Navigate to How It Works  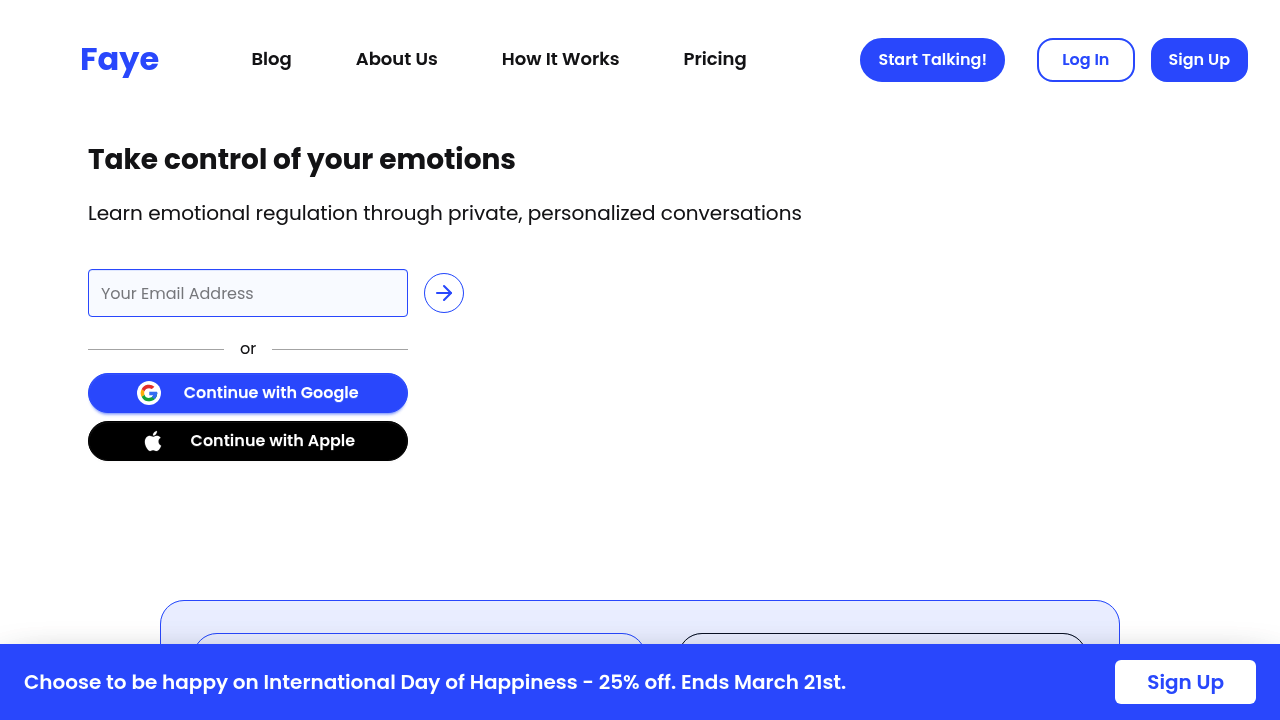coord(560,59)
